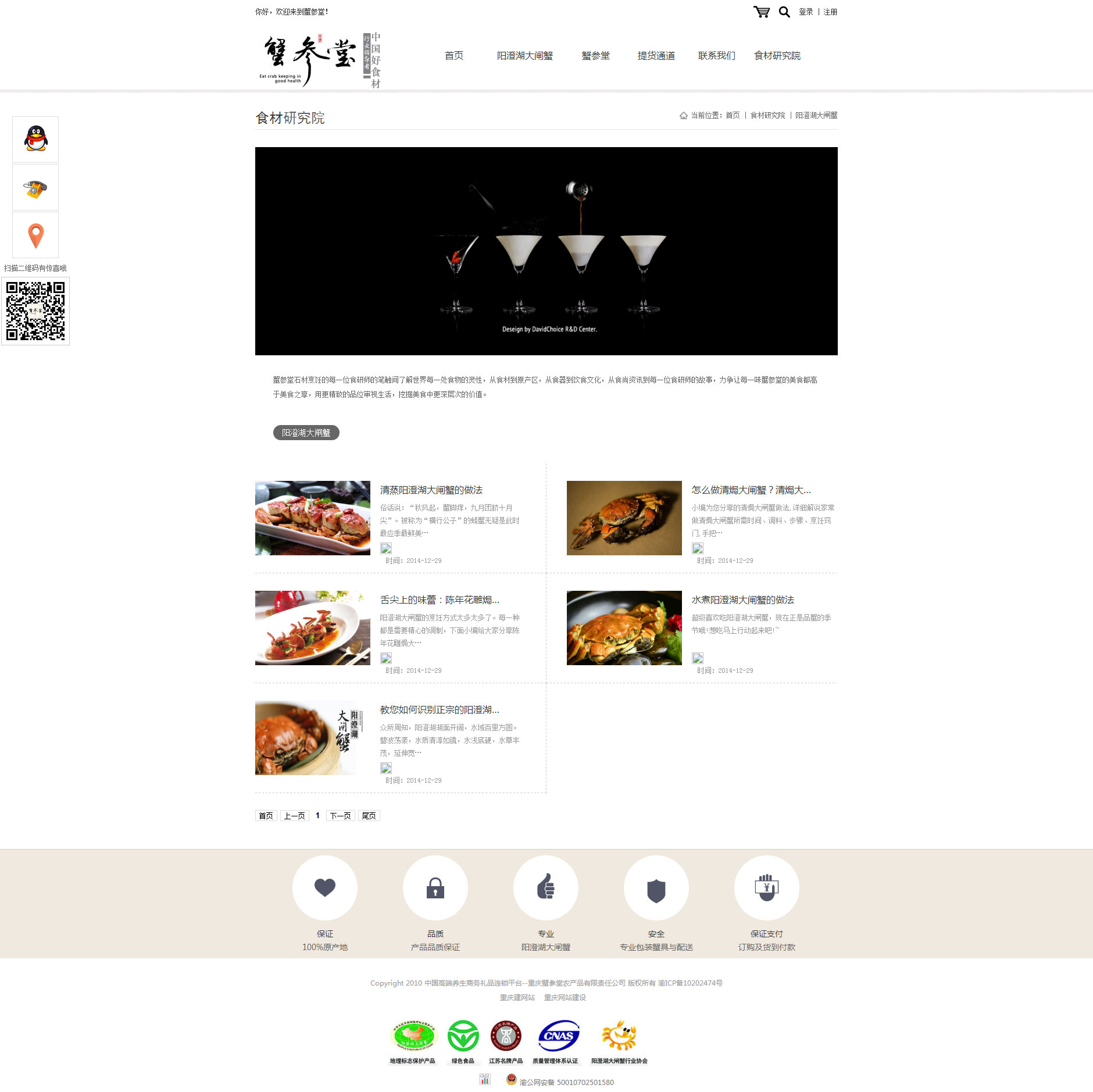Go to 下一页 next page
Screen dimensions: 1093x1092
[341, 816]
